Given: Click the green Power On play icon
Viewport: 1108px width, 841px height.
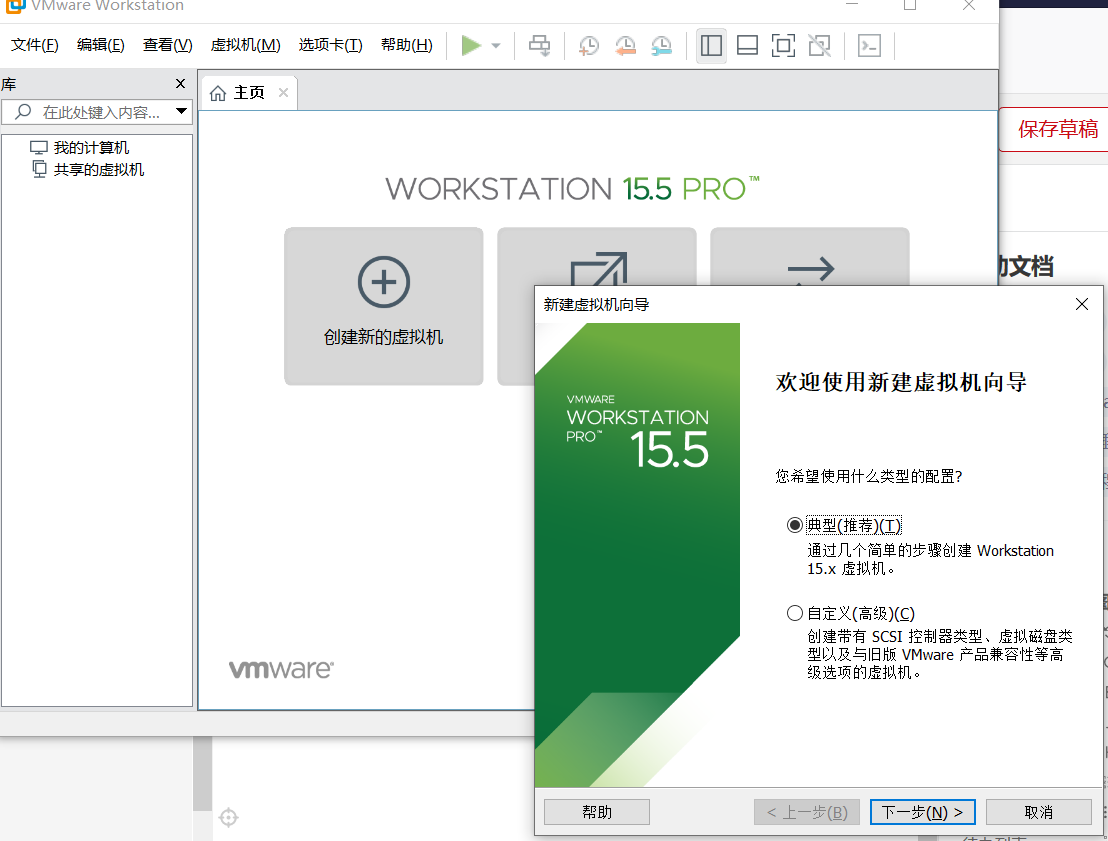Looking at the screenshot, I should click(471, 46).
